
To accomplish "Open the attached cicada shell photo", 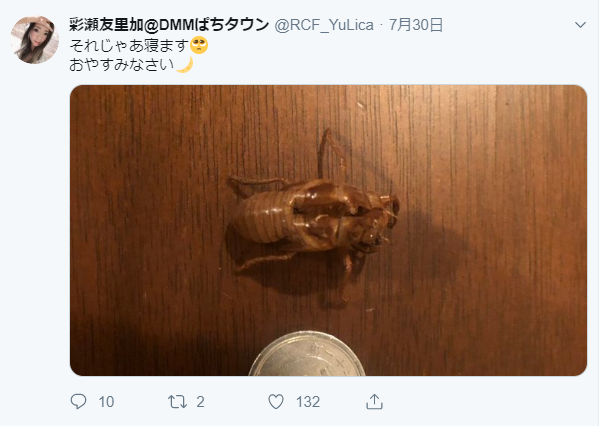I will coord(329,230).
